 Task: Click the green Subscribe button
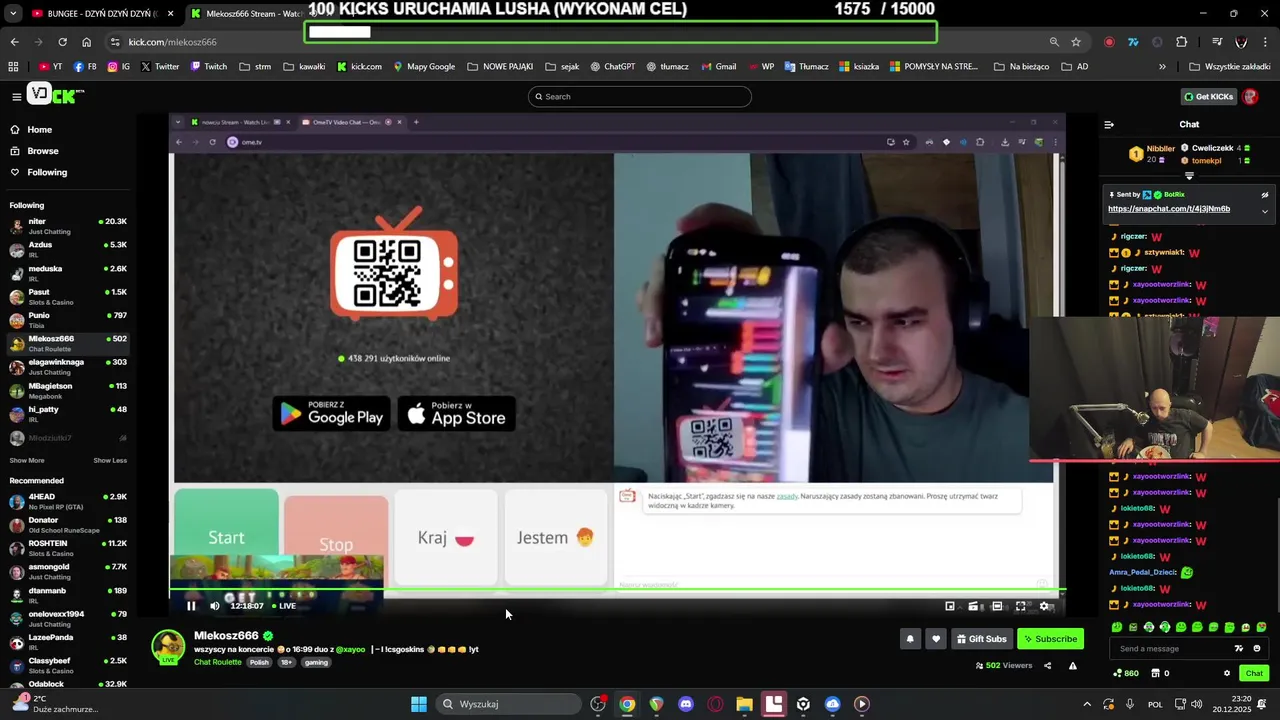pos(1050,639)
